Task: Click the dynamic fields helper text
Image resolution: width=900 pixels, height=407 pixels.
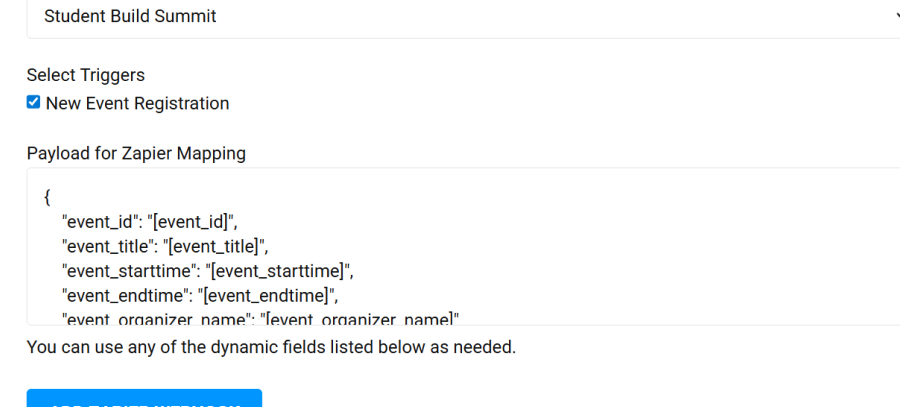Action: 271,347
